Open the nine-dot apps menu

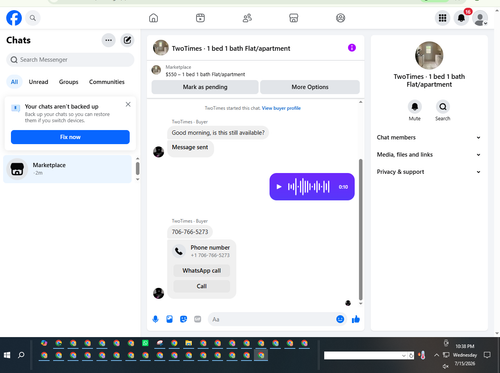(x=442, y=18)
